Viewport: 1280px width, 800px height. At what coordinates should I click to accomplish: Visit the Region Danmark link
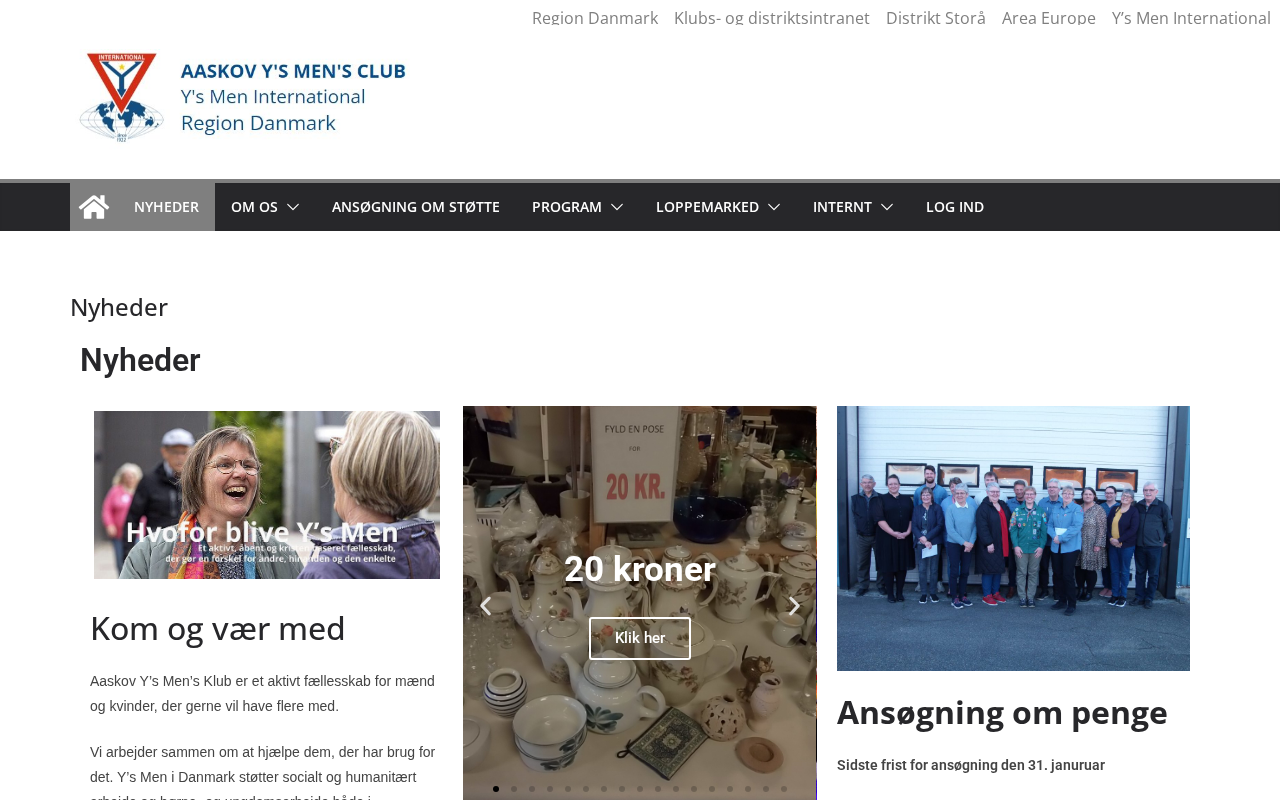595,17
